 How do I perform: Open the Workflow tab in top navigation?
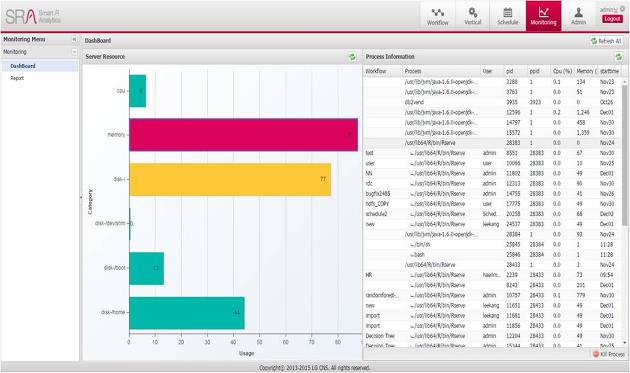438,16
